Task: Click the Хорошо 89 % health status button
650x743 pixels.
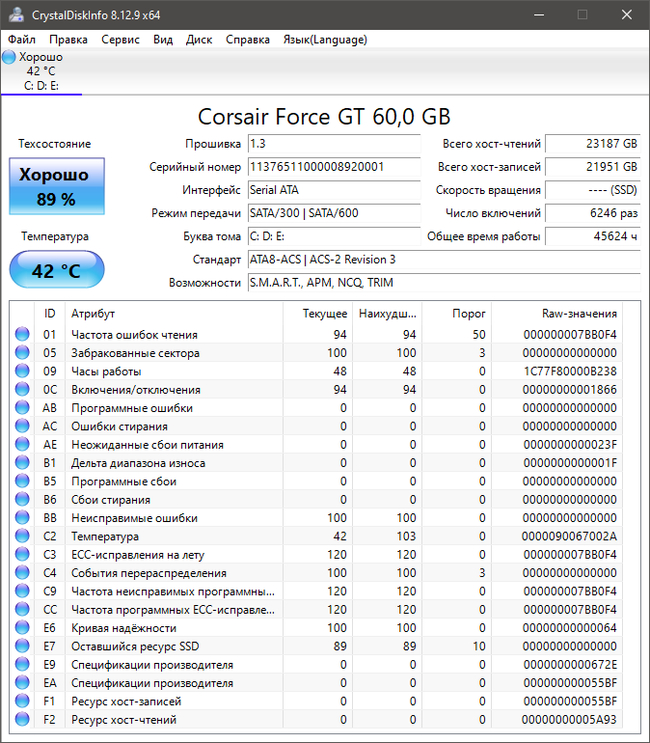Action: (x=57, y=186)
